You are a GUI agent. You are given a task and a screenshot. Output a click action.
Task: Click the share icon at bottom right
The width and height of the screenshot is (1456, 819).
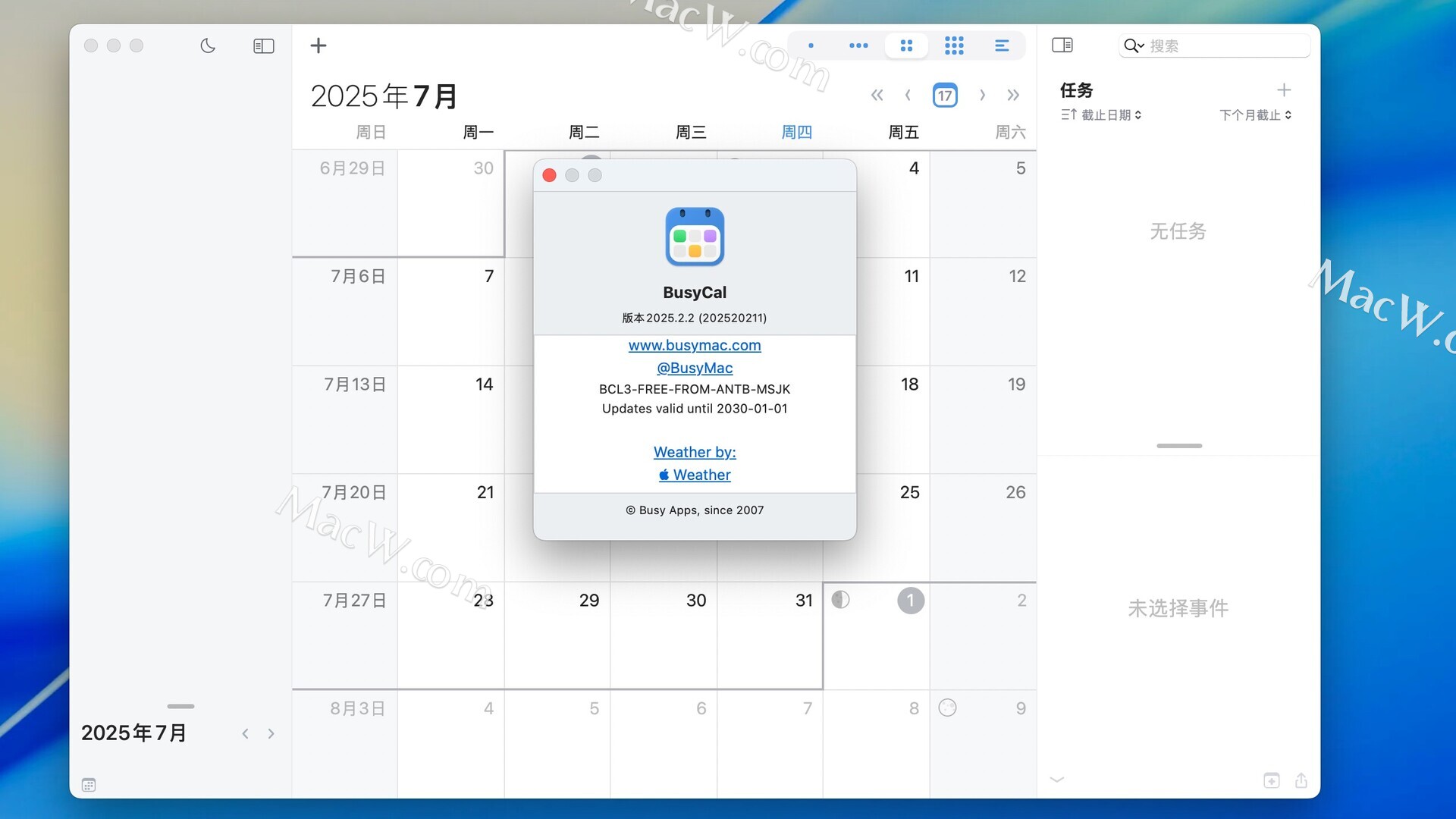[x=1301, y=780]
